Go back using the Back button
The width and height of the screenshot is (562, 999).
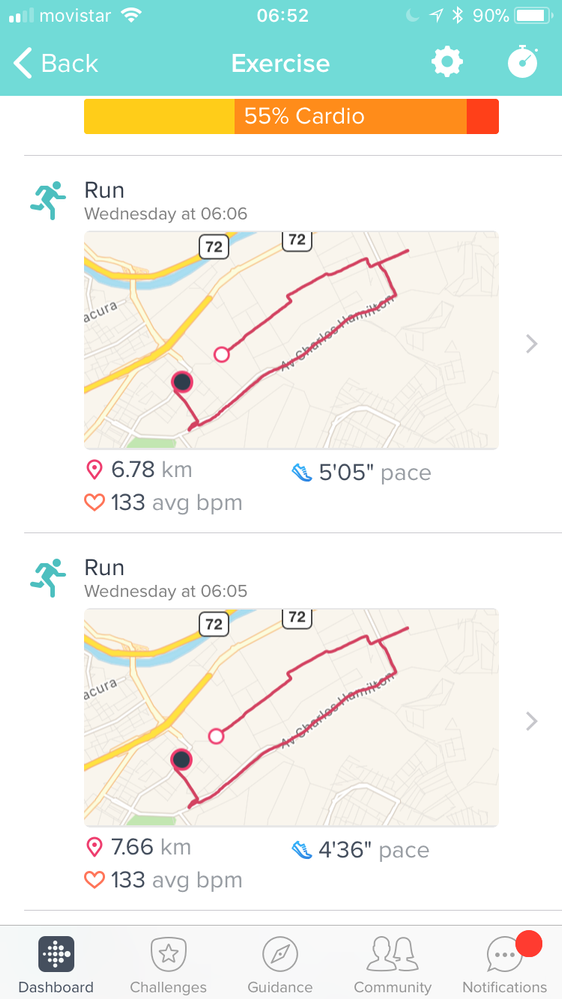pos(55,63)
